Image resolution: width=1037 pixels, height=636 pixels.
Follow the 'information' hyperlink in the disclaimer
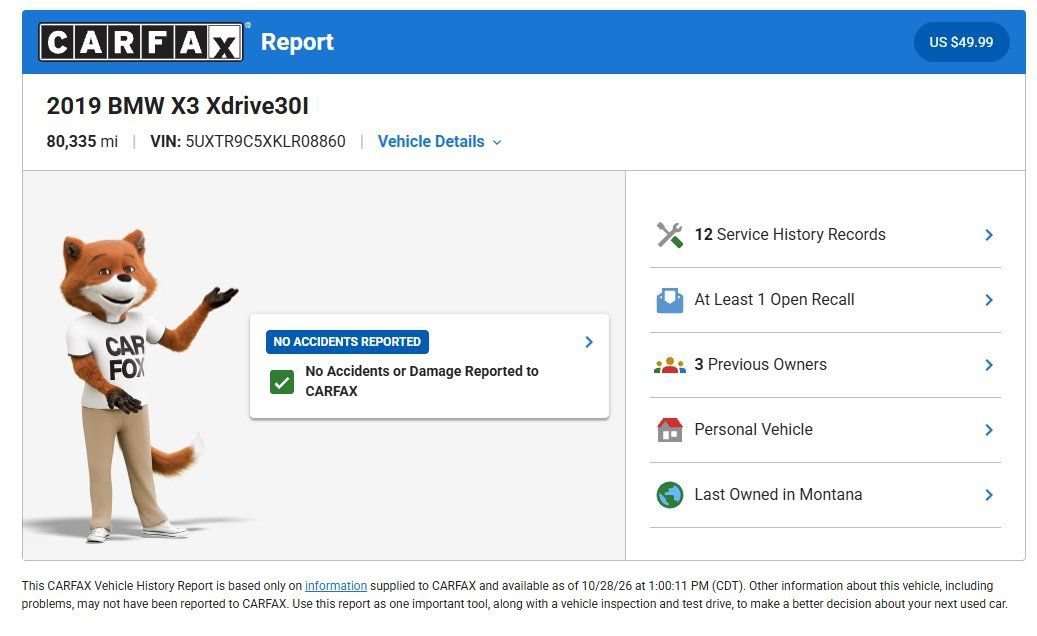click(335, 586)
